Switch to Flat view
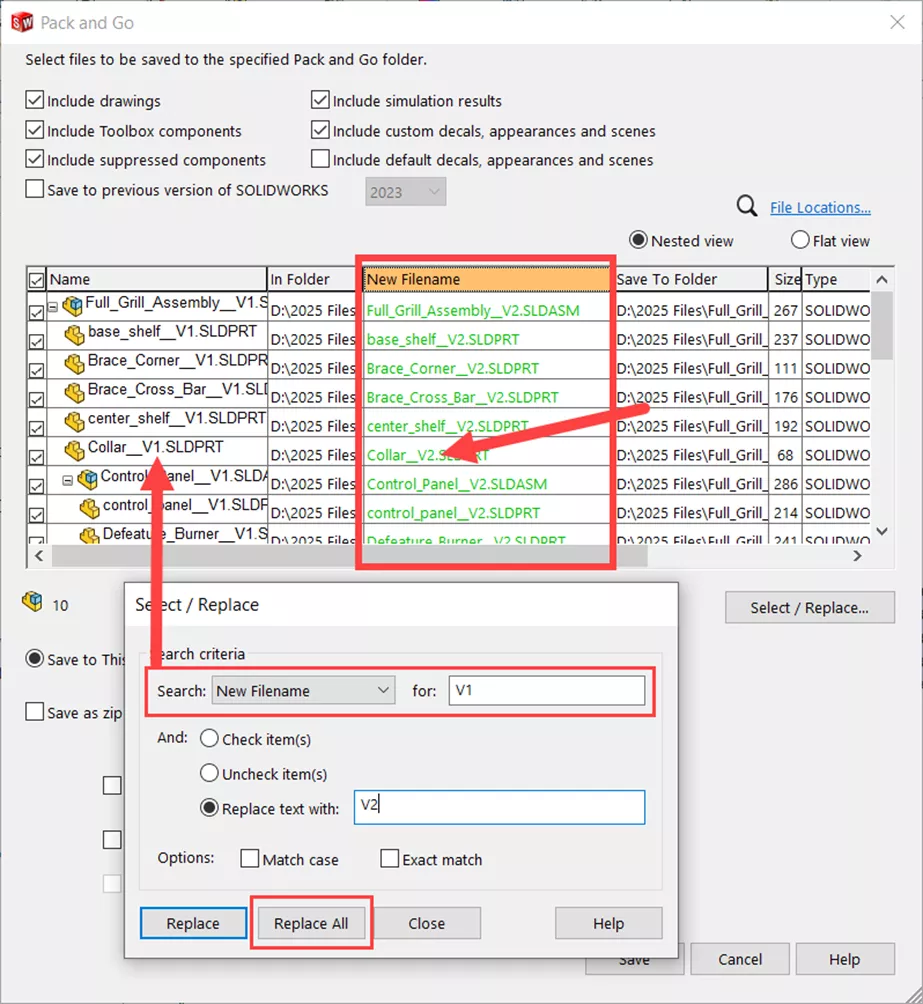 [x=799, y=240]
